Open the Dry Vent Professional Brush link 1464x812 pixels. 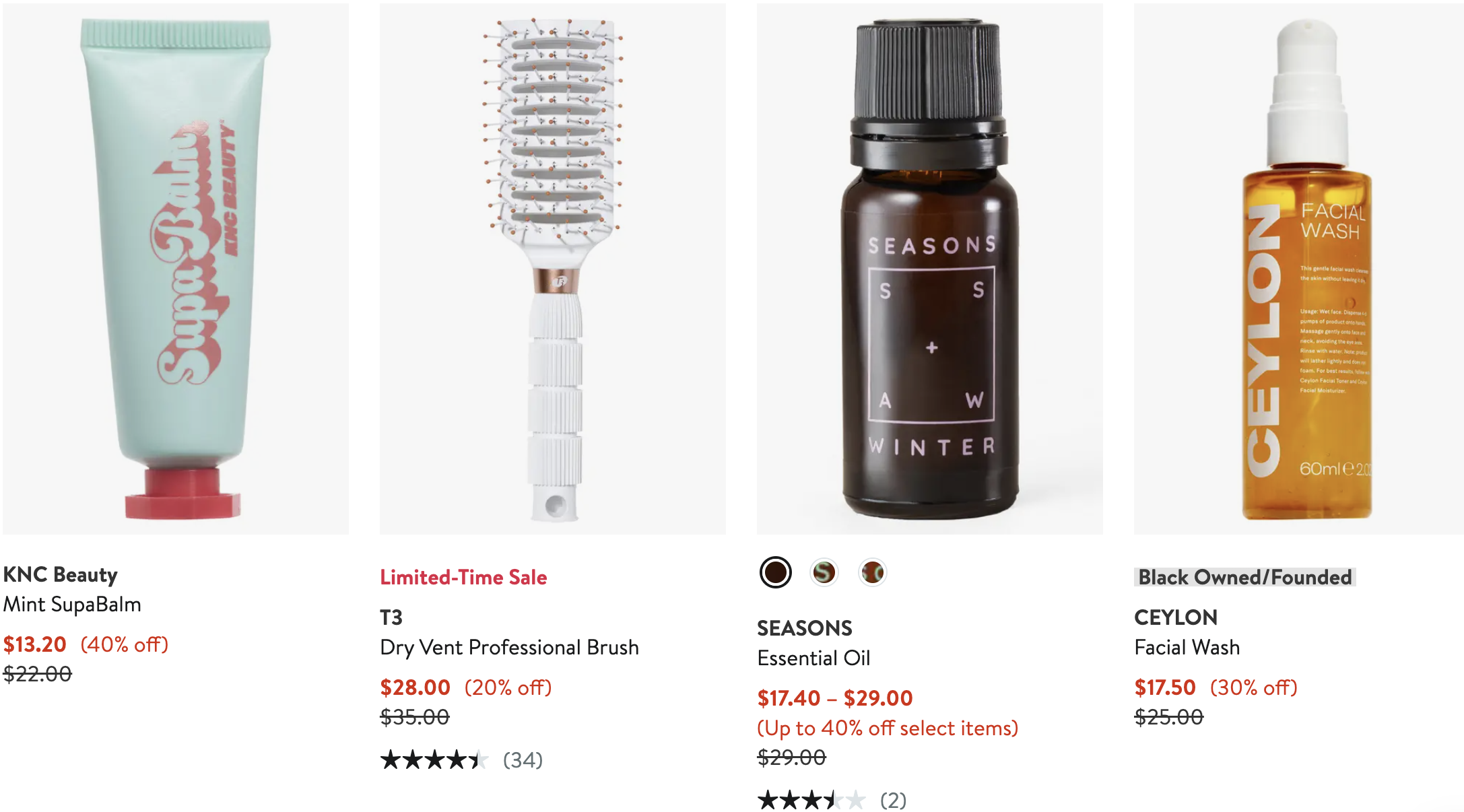tap(509, 647)
